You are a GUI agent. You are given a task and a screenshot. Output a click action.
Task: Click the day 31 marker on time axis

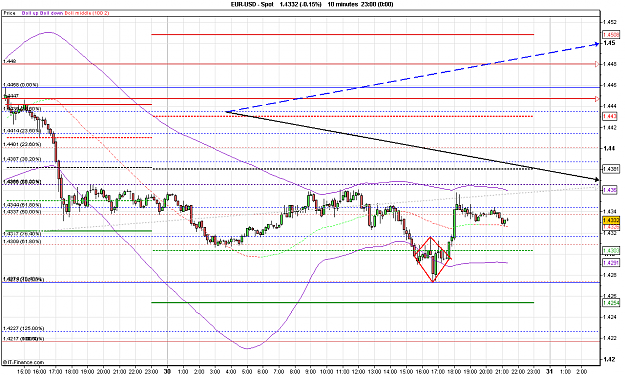pyautogui.click(x=550, y=371)
